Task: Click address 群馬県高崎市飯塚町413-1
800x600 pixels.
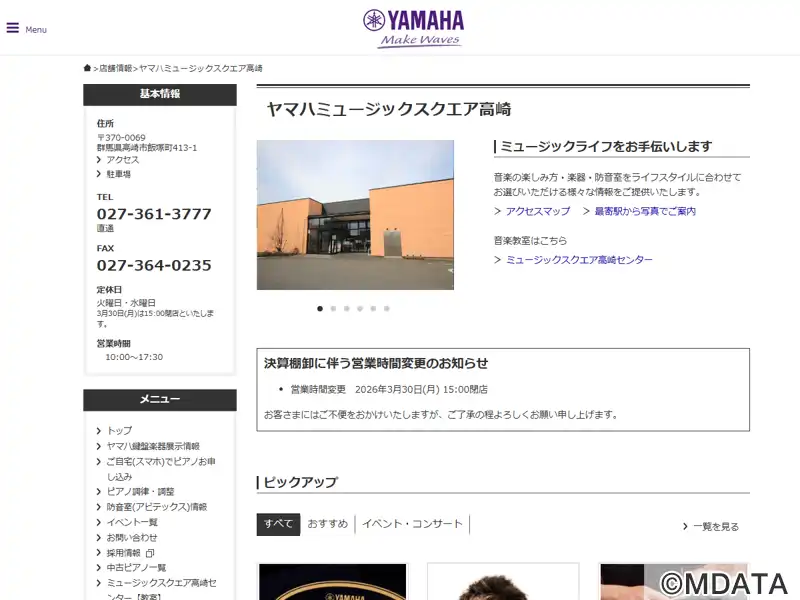Action: point(147,148)
